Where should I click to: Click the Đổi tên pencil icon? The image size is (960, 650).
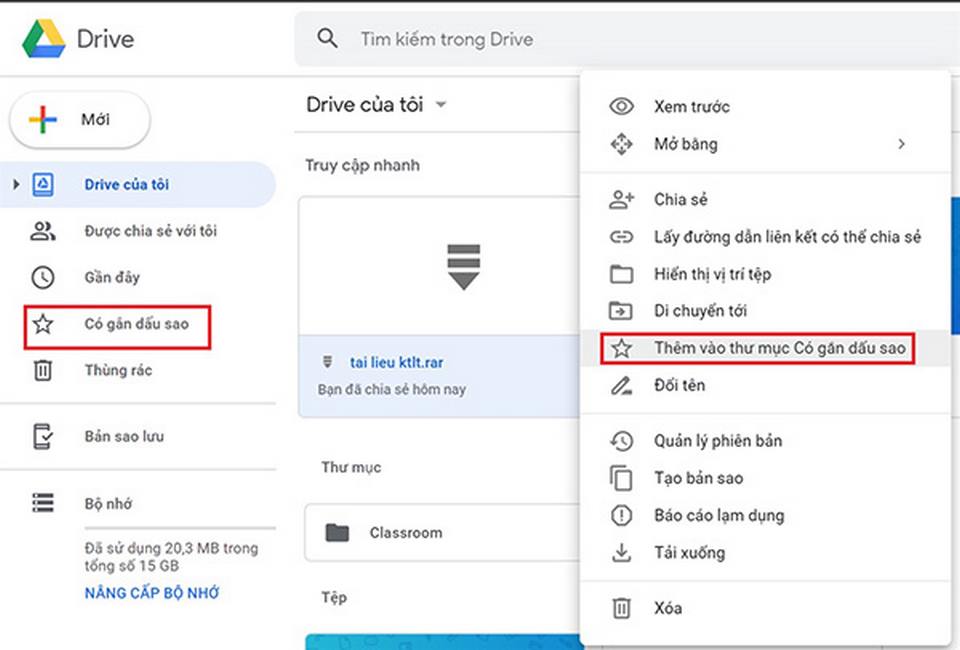(x=621, y=385)
